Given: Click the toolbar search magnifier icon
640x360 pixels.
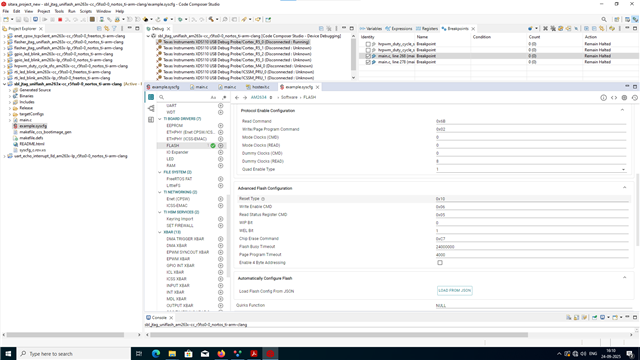Looking at the screenshot, I should click(604, 20).
